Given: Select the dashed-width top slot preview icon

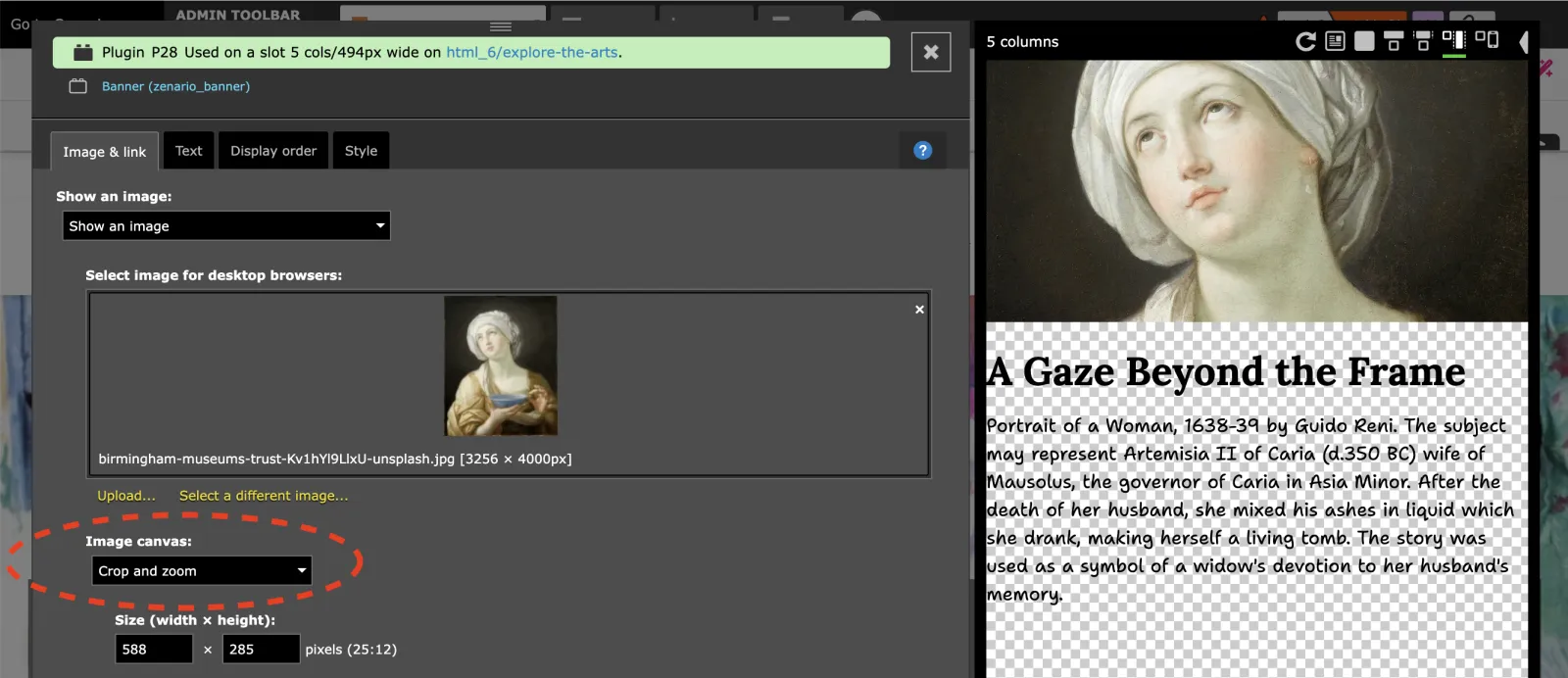Looking at the screenshot, I should 1423,41.
